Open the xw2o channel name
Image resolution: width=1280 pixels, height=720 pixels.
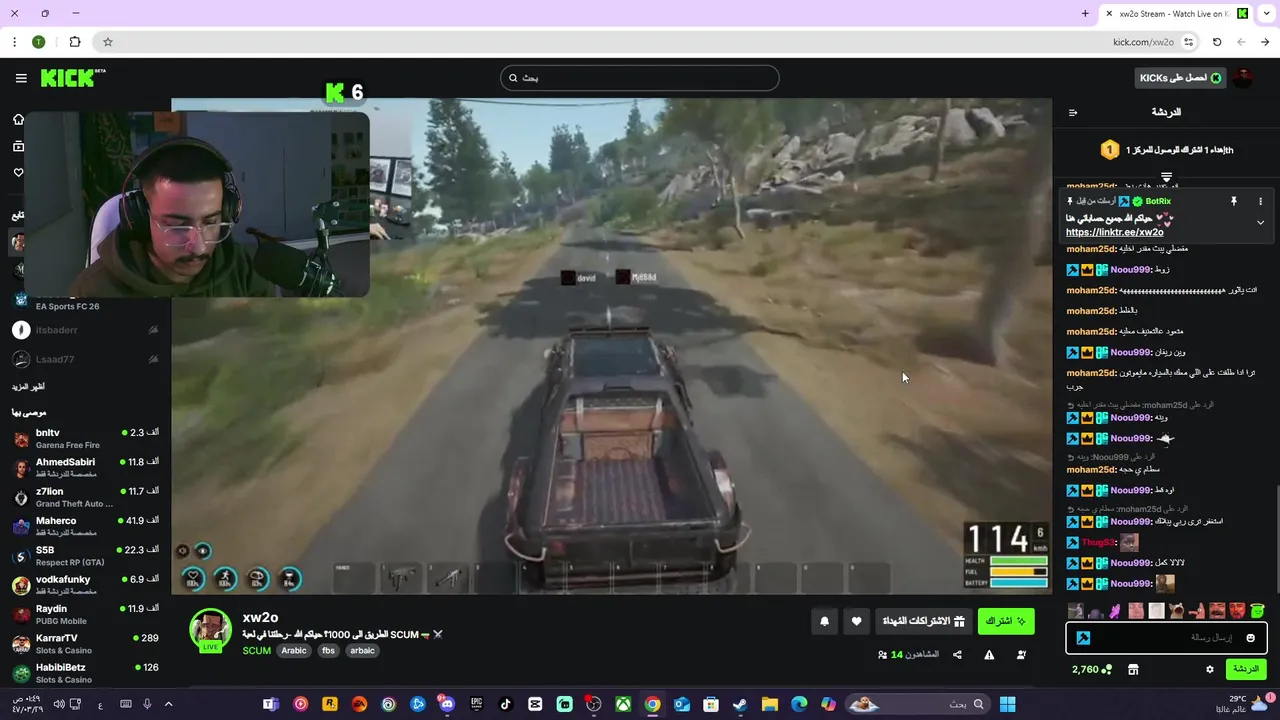coord(260,618)
